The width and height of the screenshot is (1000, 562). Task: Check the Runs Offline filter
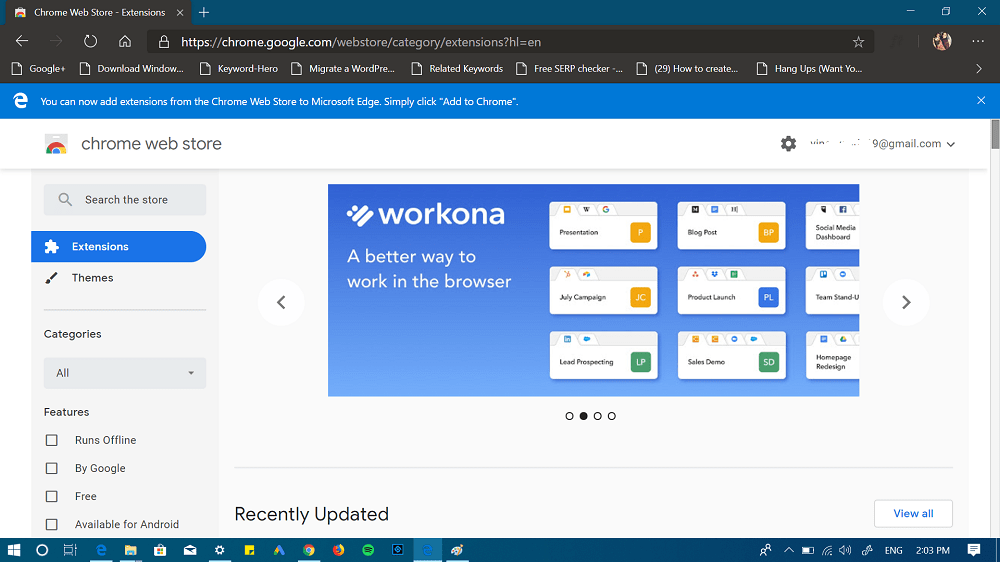[x=52, y=440]
